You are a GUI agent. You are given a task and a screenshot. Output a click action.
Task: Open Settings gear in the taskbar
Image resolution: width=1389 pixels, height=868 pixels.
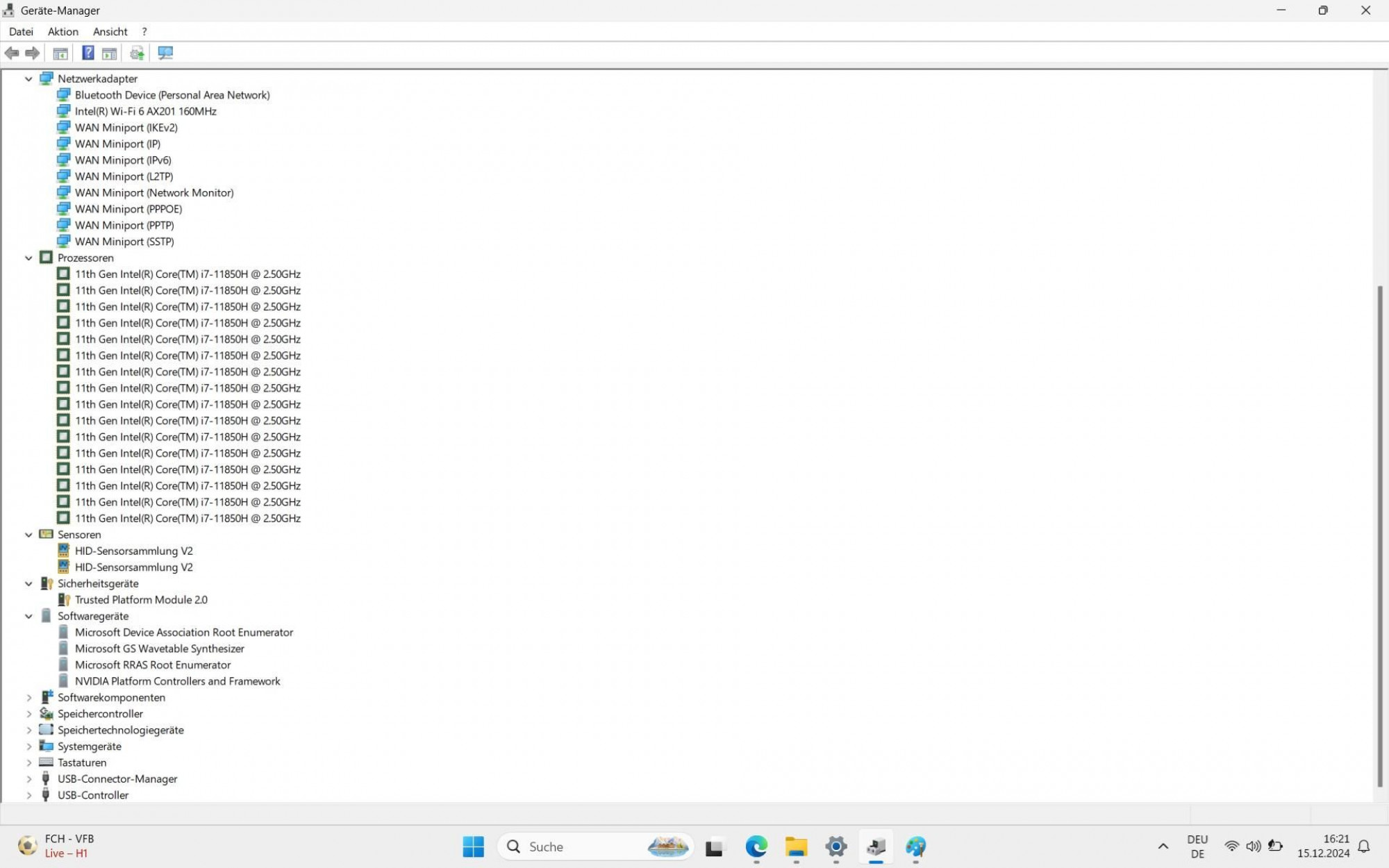click(x=836, y=847)
